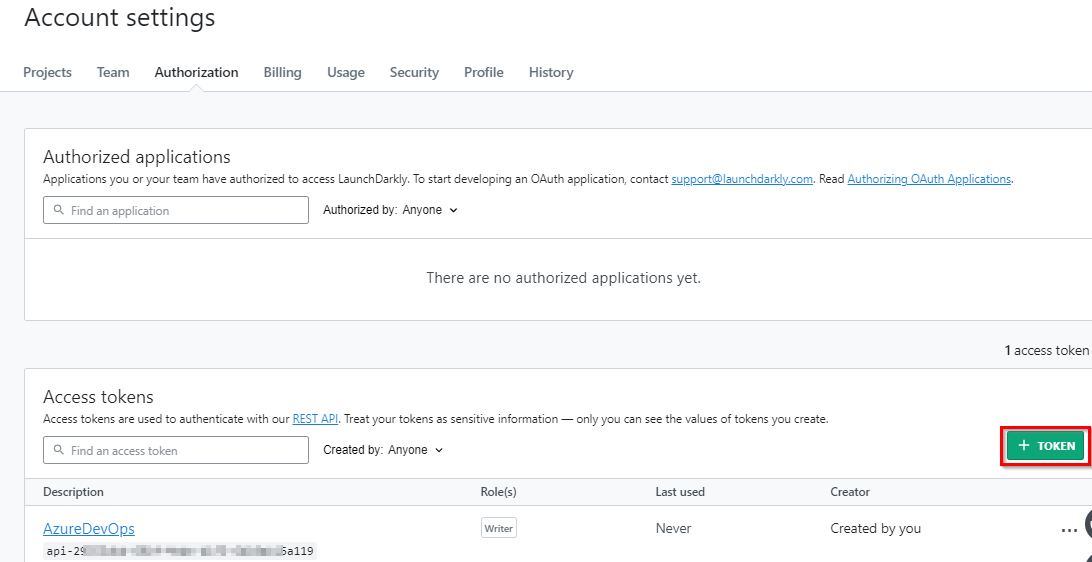Open the Billing tab

point(283,72)
